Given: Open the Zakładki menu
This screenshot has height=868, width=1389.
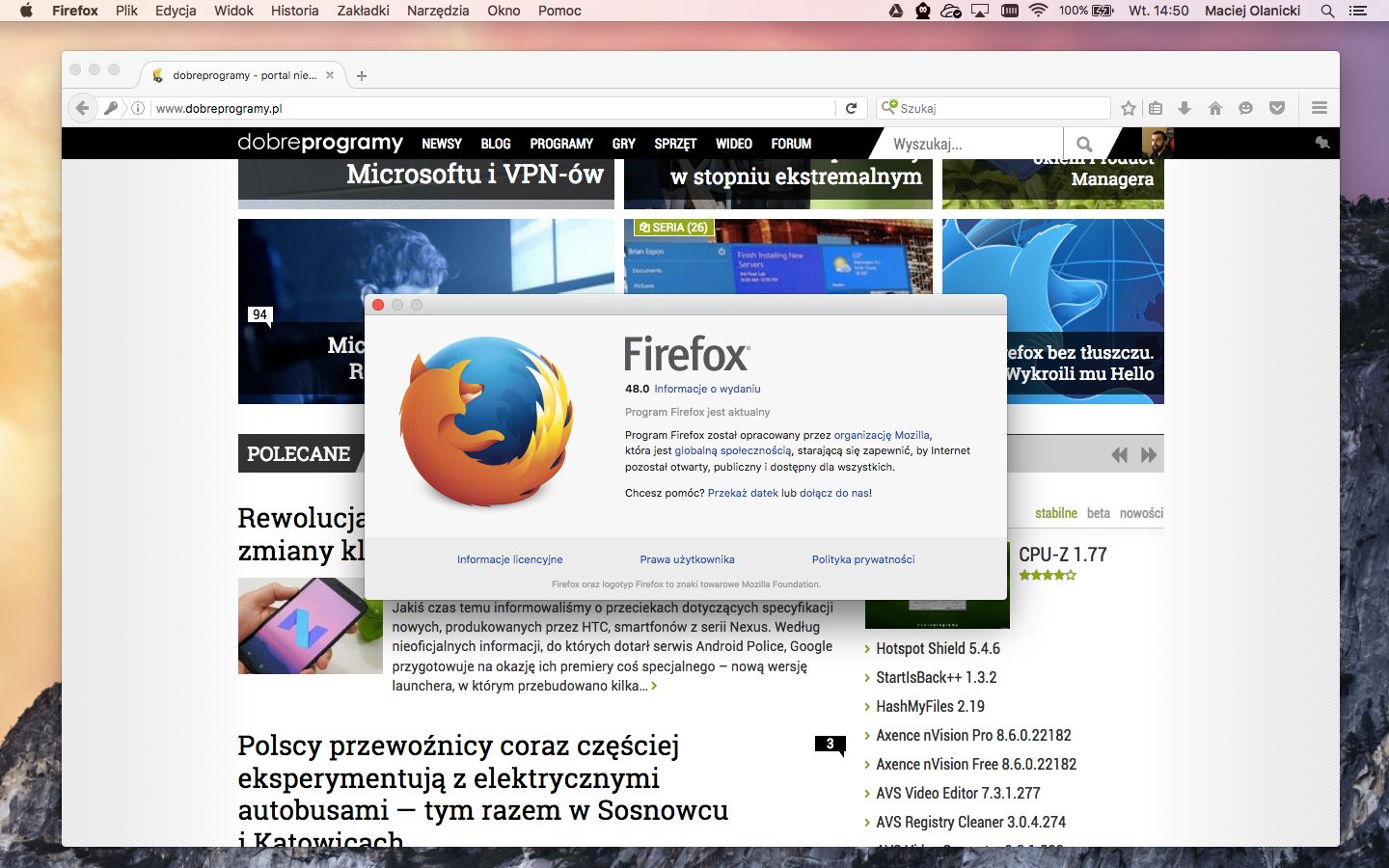Looking at the screenshot, I should point(364,11).
